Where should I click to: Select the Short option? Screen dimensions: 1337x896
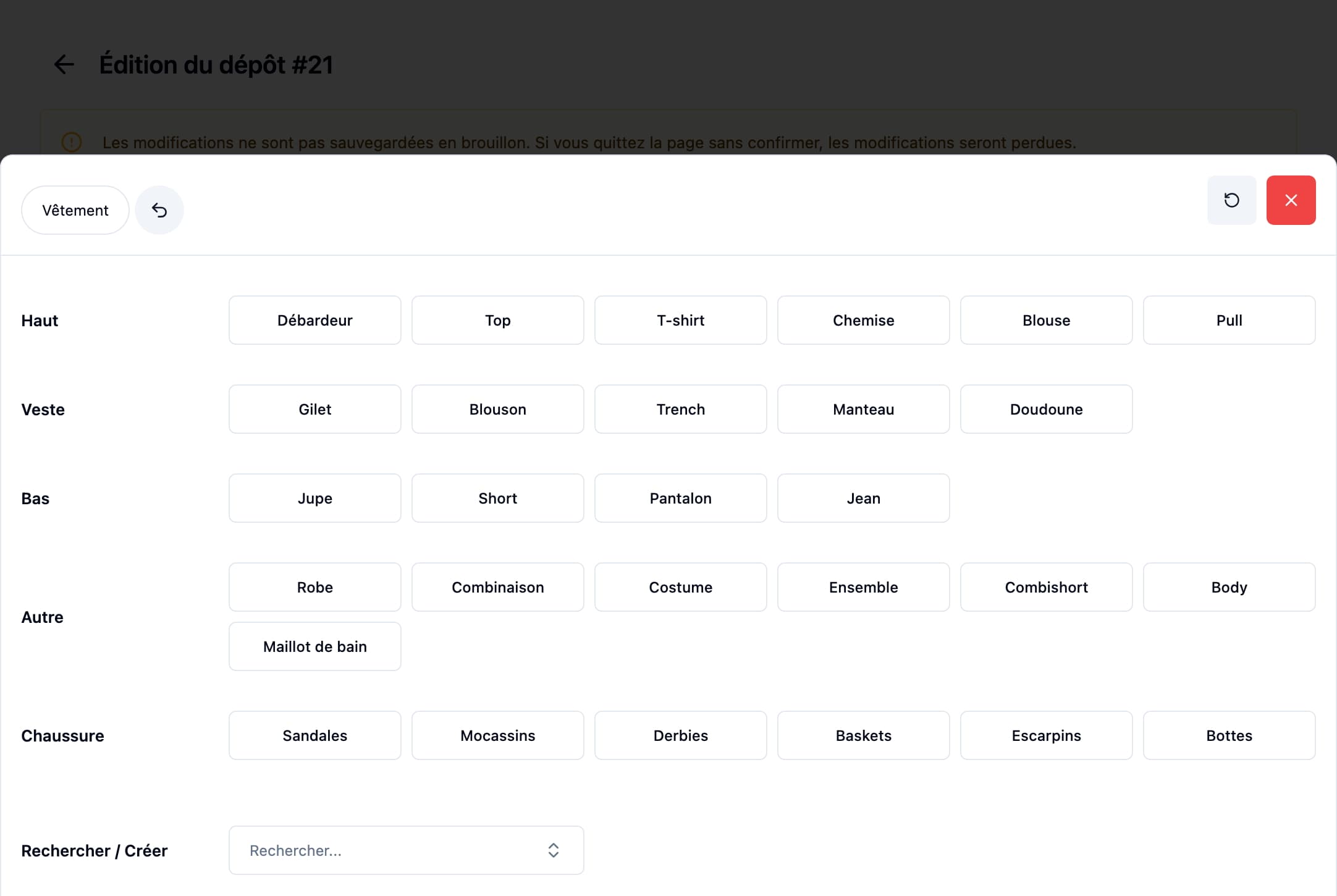pos(497,498)
